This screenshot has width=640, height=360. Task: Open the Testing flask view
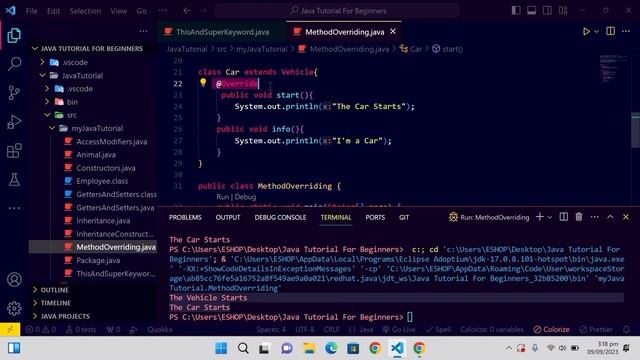[x=14, y=180]
